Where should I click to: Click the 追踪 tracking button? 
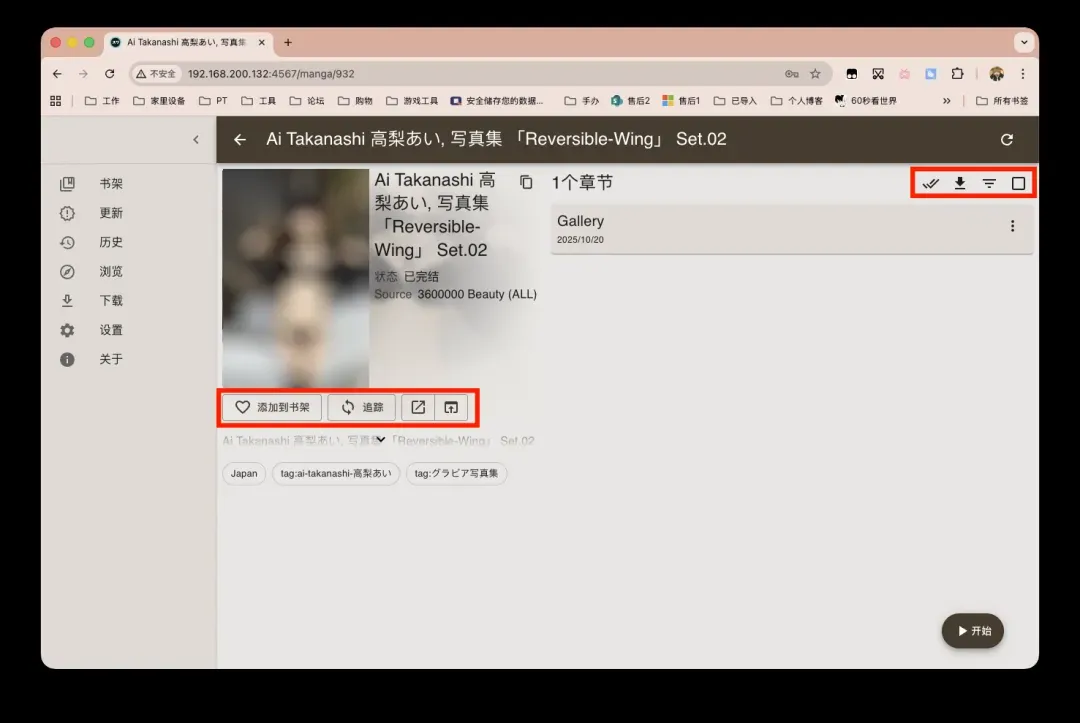click(x=362, y=407)
